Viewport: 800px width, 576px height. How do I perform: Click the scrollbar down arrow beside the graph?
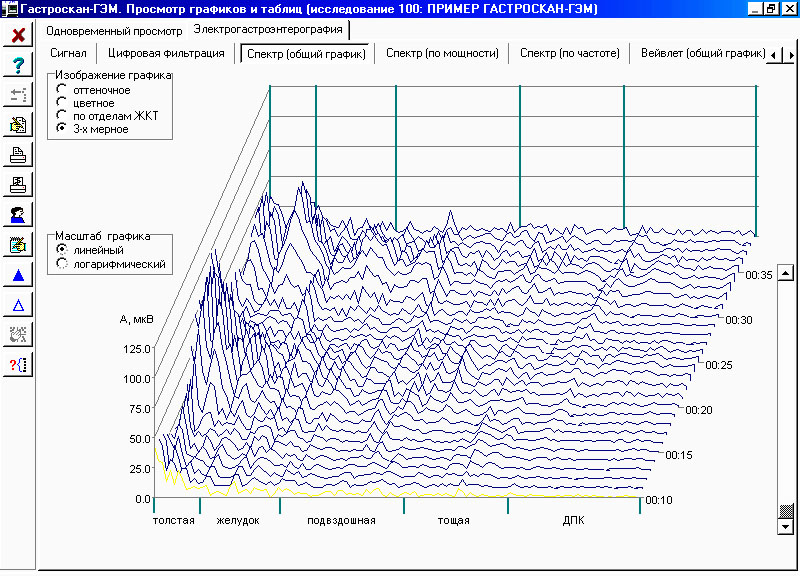pos(785,526)
